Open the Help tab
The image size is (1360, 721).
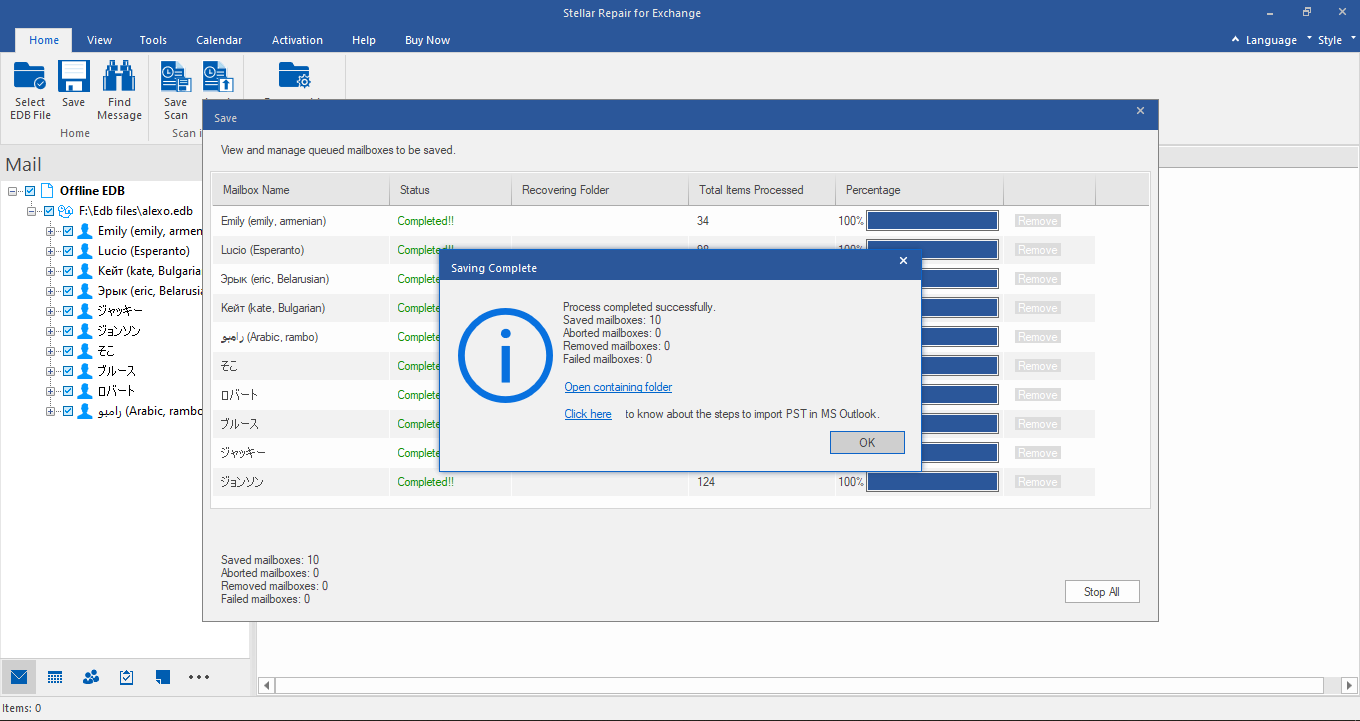(x=364, y=40)
